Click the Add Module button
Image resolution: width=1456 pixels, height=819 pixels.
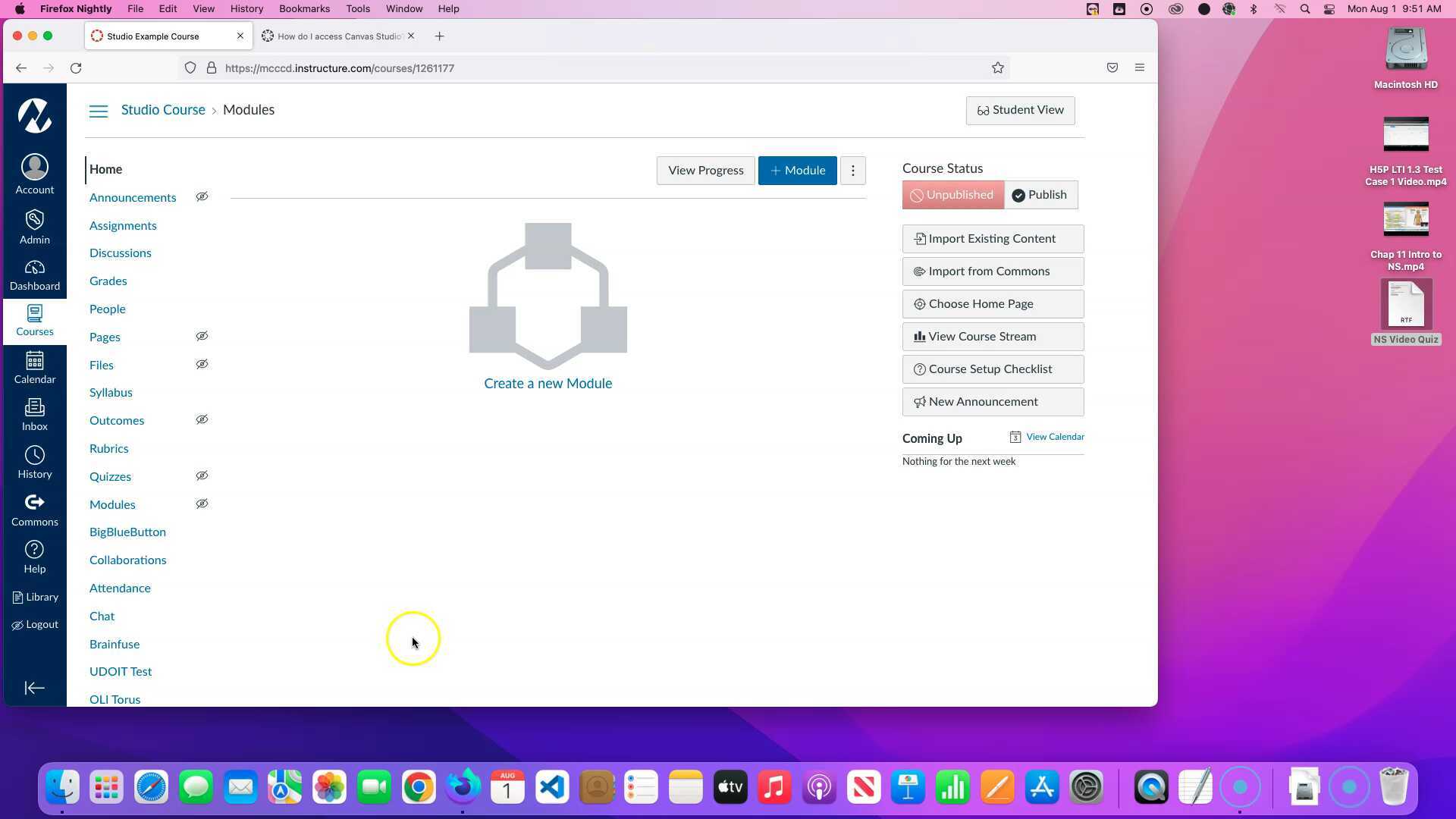click(x=797, y=171)
